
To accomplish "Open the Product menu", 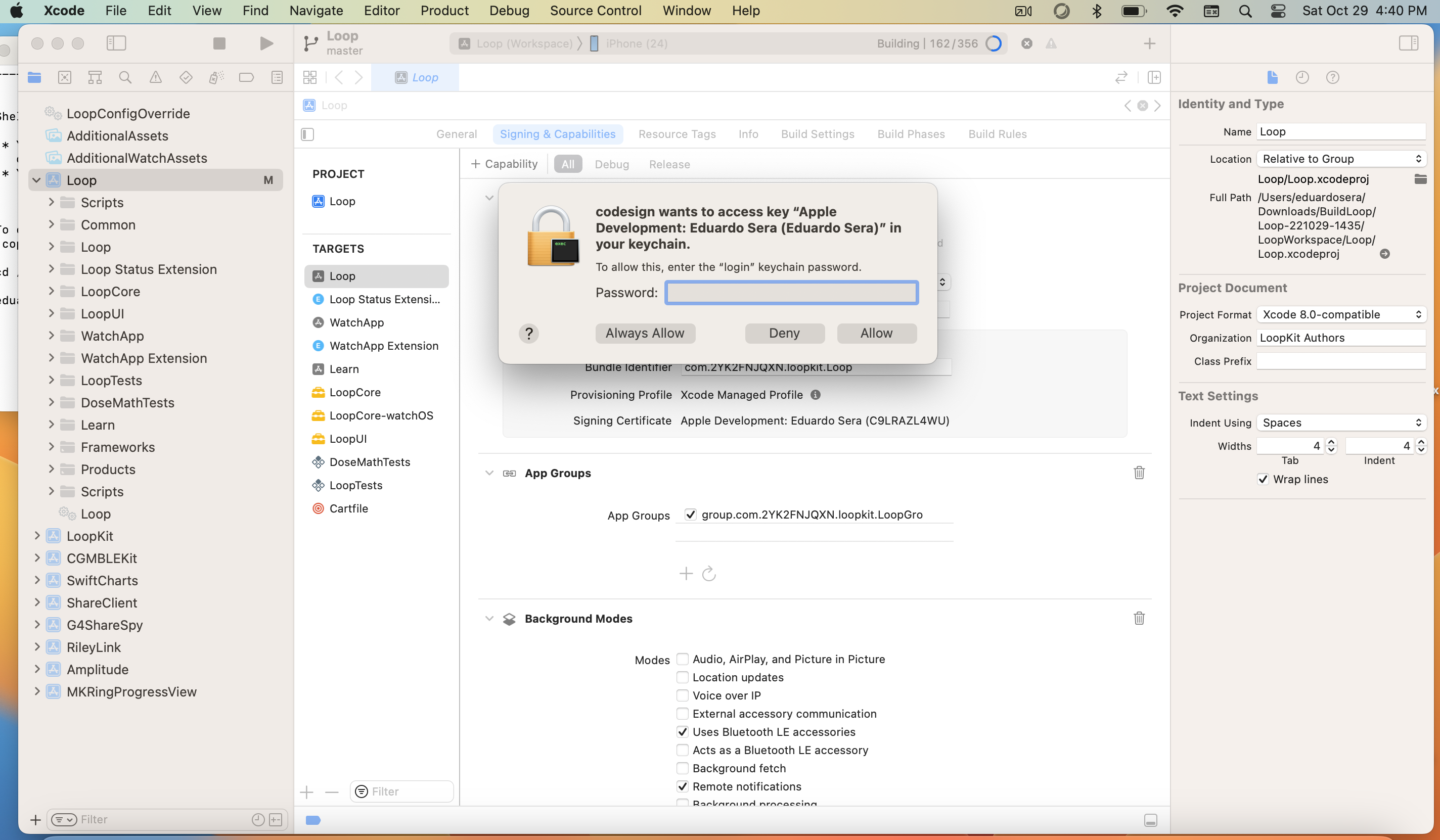I will click(444, 10).
